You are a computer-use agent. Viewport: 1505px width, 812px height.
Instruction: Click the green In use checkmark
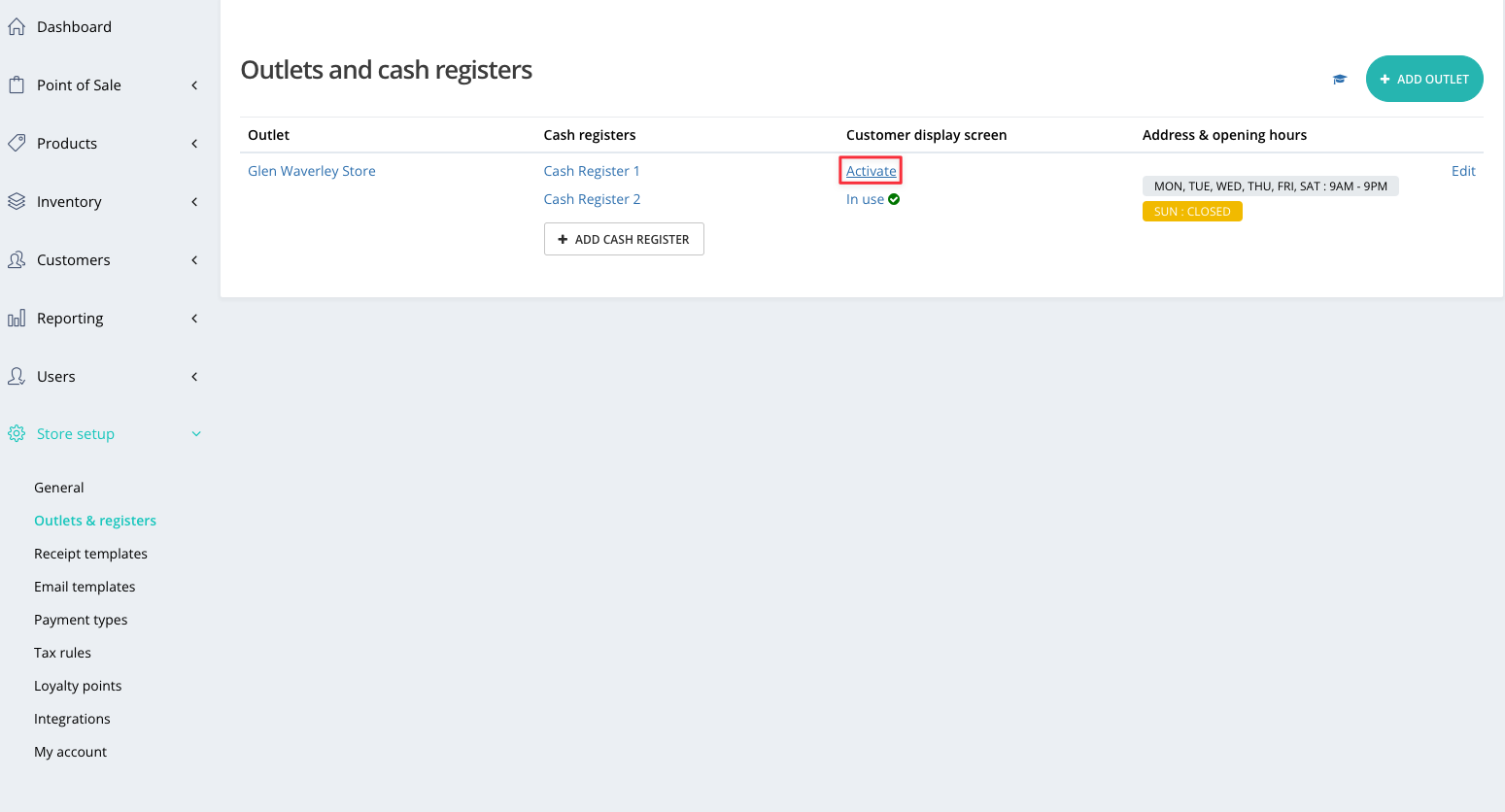coord(894,199)
